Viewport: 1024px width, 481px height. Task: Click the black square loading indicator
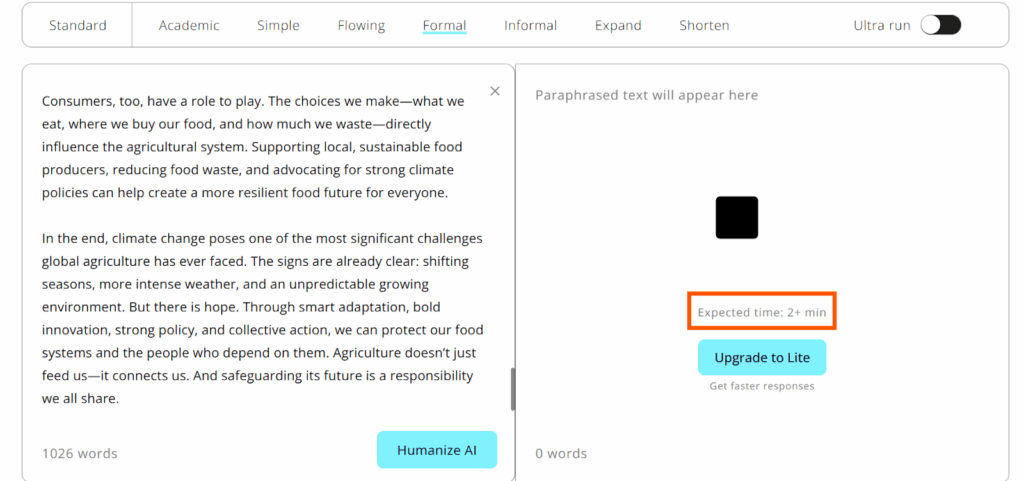click(737, 217)
